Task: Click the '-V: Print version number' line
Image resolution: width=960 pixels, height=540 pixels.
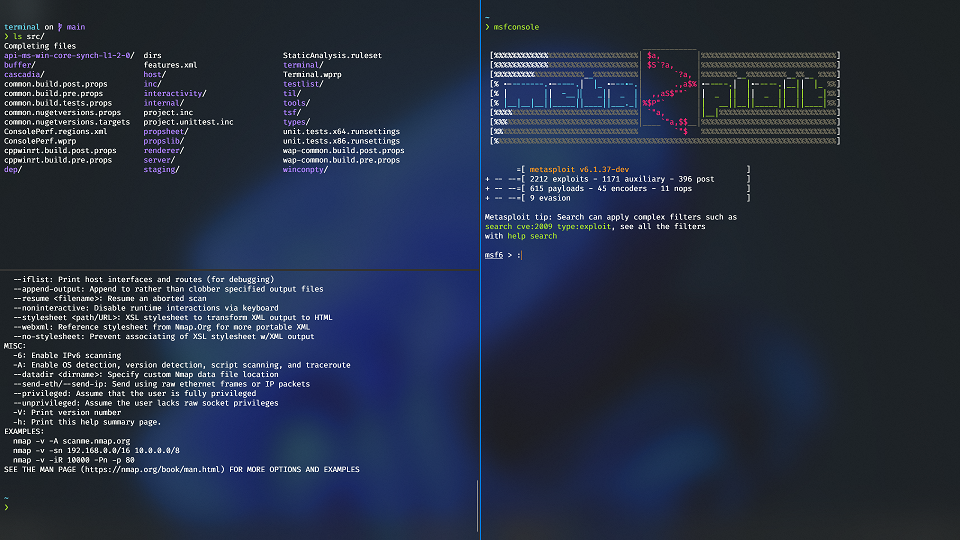Action: point(67,413)
